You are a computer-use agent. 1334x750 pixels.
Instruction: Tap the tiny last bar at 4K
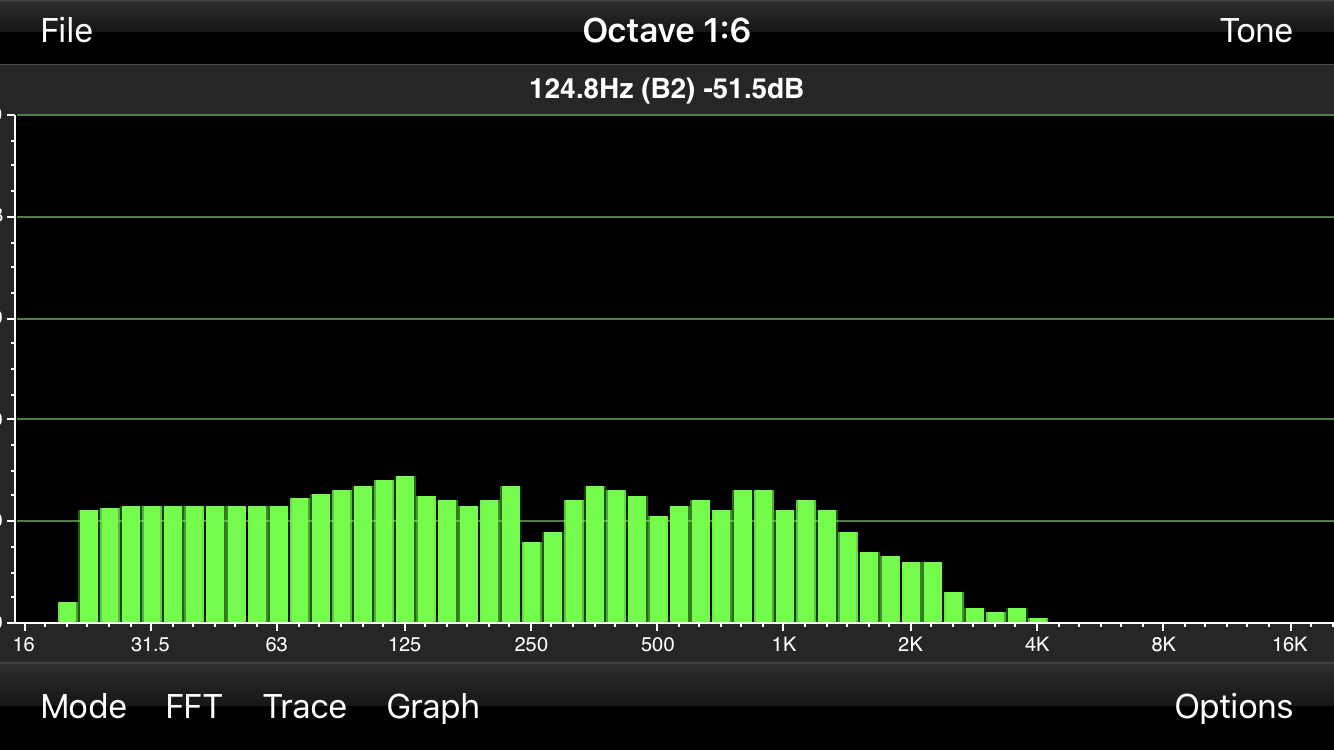tap(1038, 620)
